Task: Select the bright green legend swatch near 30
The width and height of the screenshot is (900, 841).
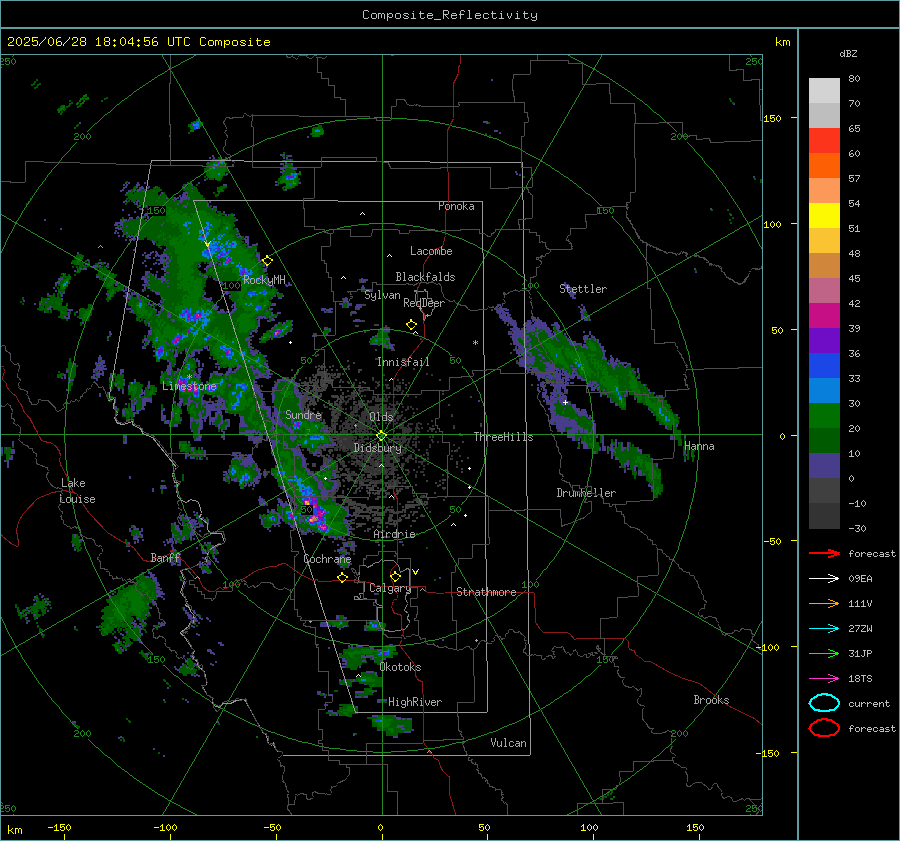Action: 824,415
